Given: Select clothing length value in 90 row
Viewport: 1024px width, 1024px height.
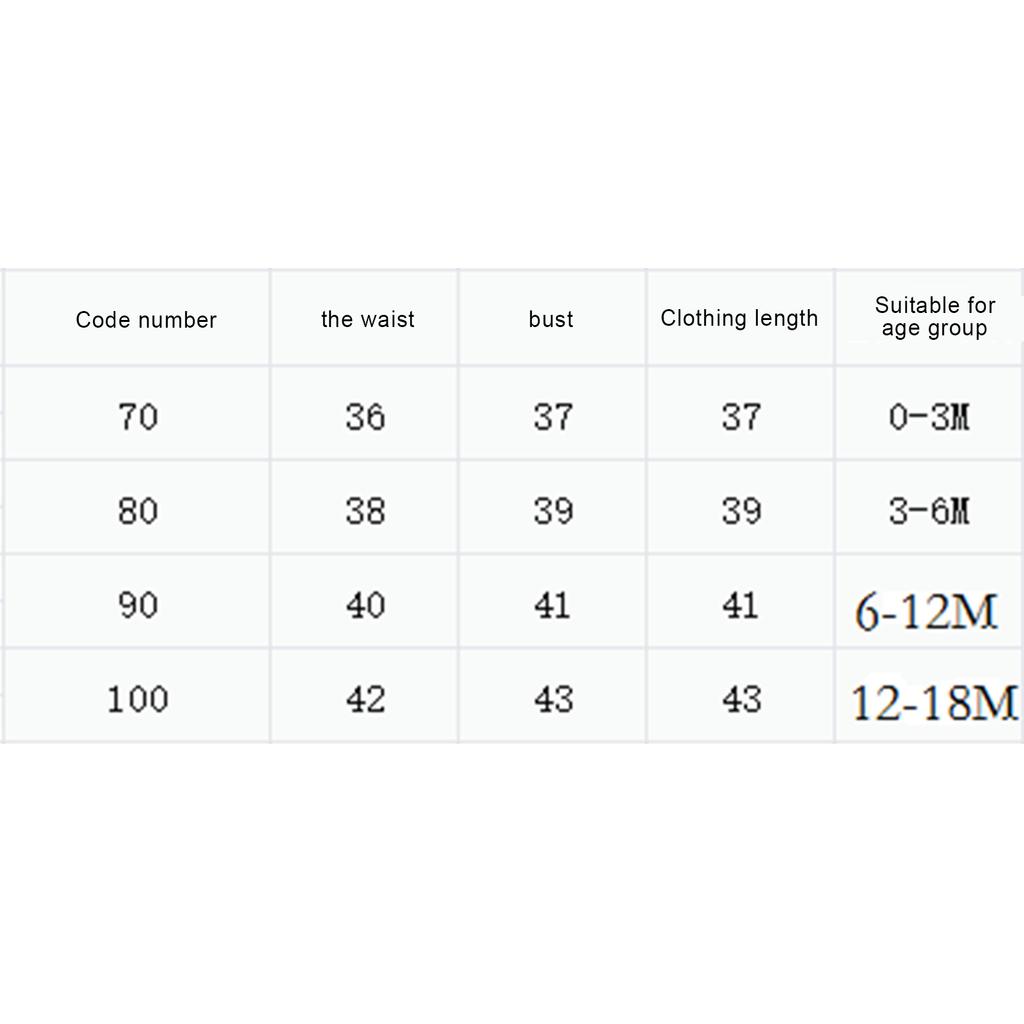Looking at the screenshot, I should click(741, 605).
